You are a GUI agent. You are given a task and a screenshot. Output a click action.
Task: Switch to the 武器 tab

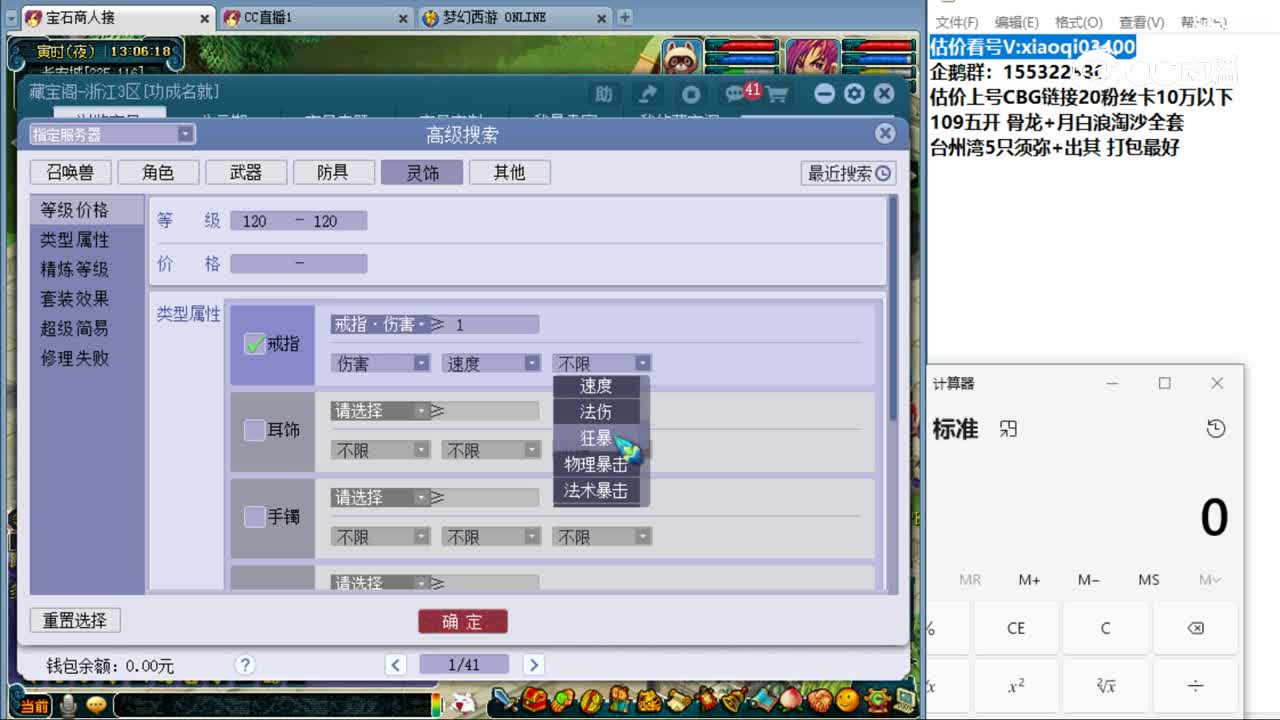click(246, 172)
